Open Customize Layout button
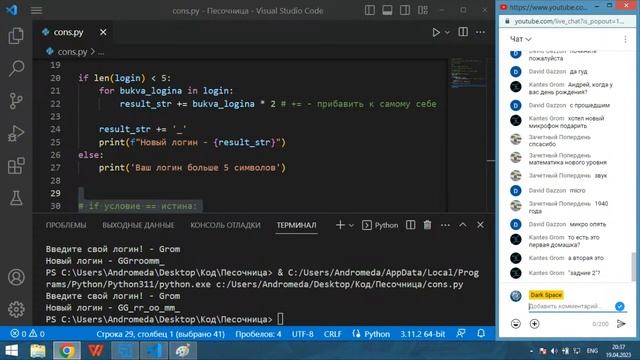 click(423, 10)
